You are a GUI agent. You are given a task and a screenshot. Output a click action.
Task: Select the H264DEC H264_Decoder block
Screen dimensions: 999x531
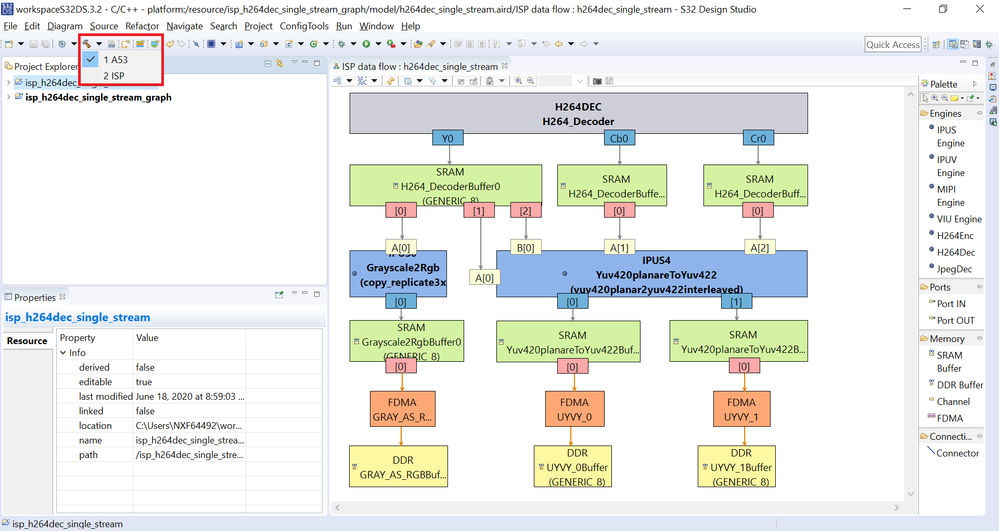click(578, 113)
